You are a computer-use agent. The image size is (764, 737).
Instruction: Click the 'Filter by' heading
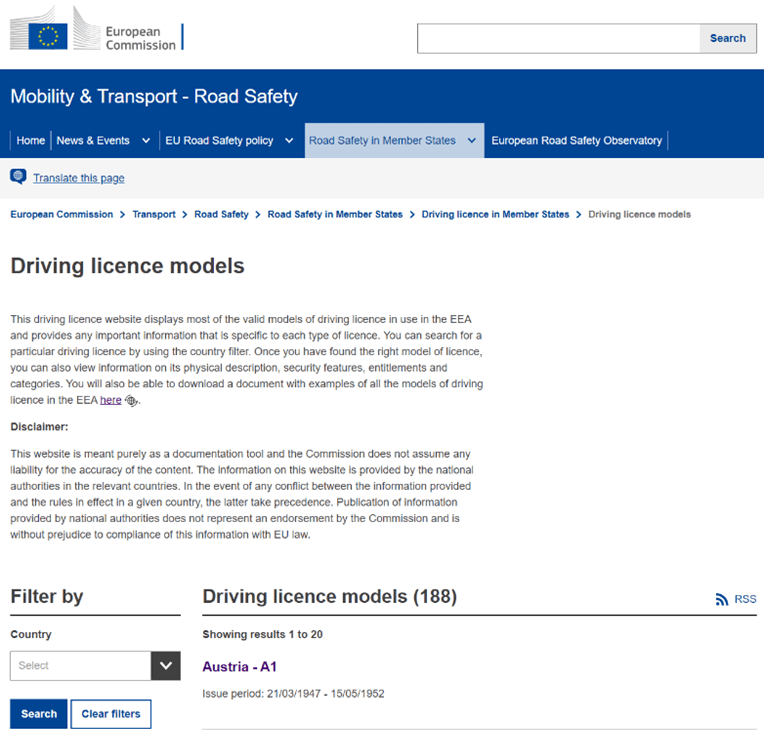click(x=47, y=597)
